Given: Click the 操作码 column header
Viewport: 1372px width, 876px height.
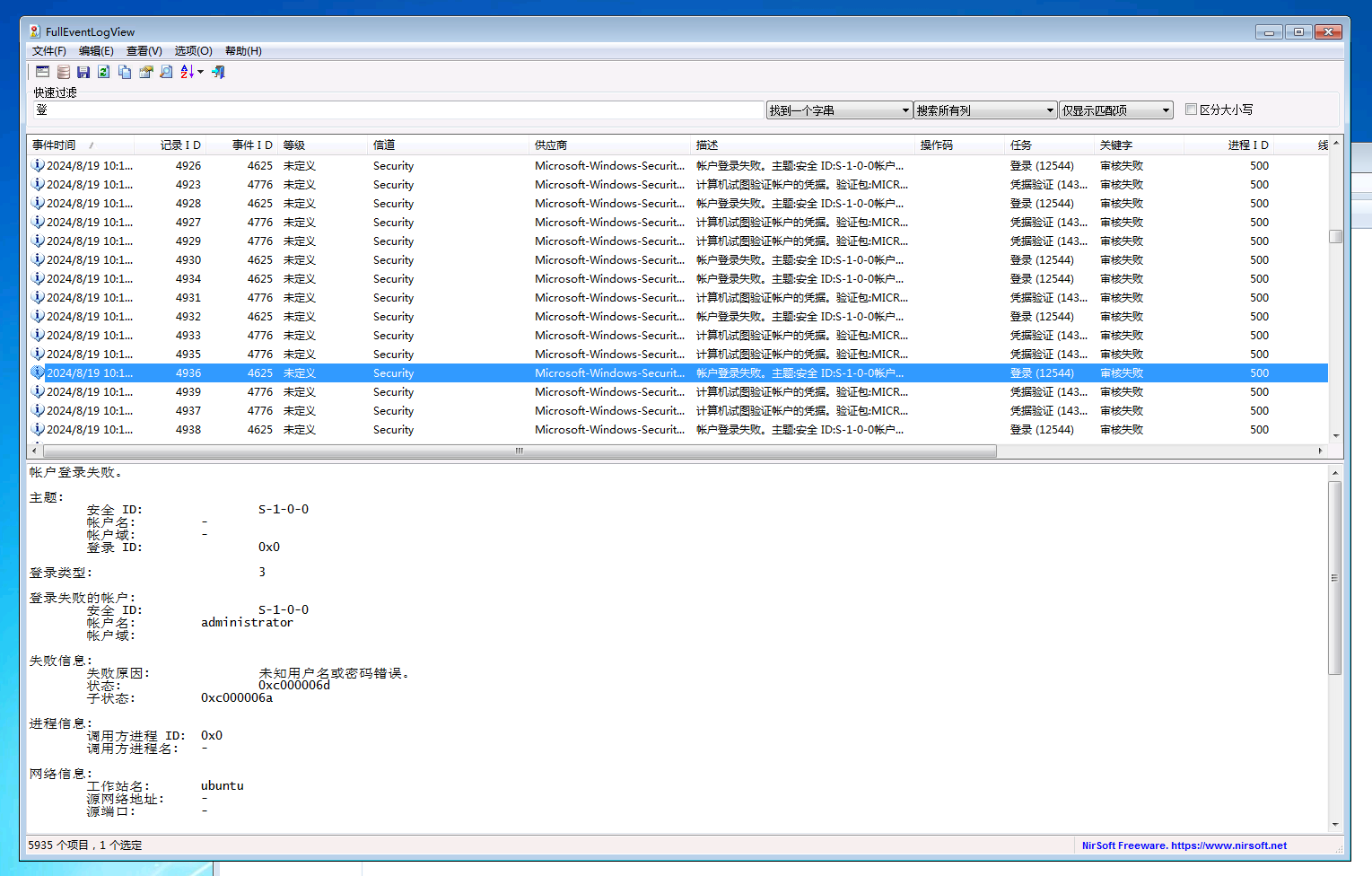Looking at the screenshot, I should tap(960, 145).
